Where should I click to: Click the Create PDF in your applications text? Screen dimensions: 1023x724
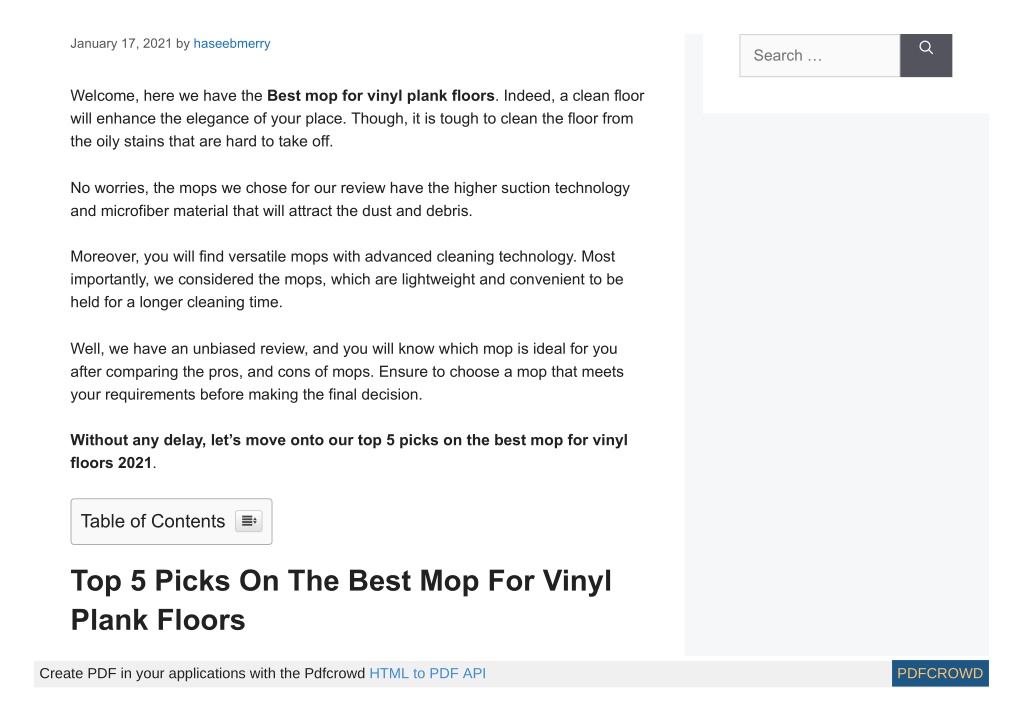(202, 673)
